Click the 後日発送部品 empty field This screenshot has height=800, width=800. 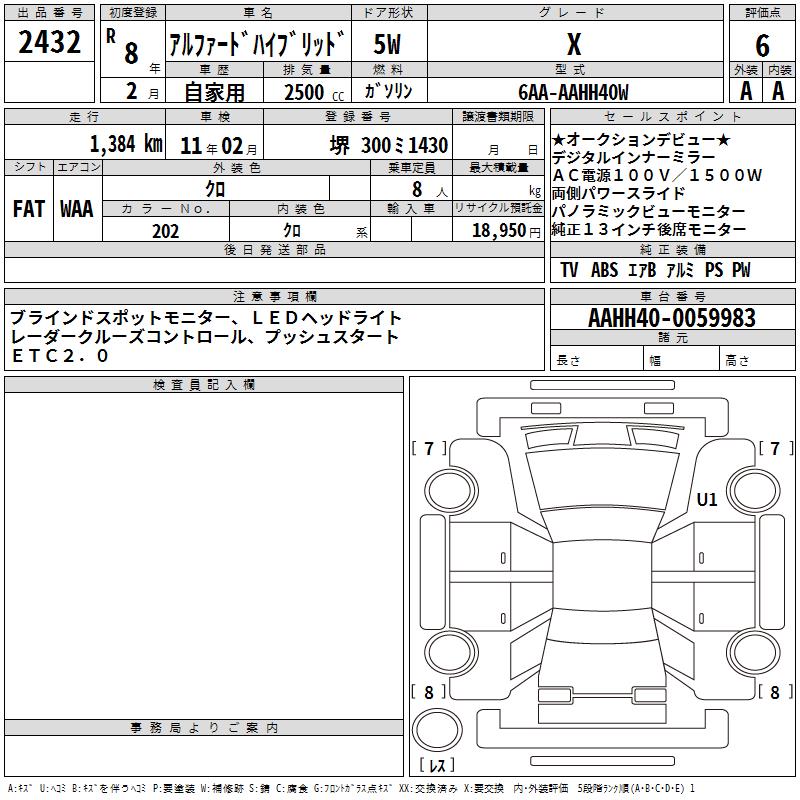click(274, 269)
